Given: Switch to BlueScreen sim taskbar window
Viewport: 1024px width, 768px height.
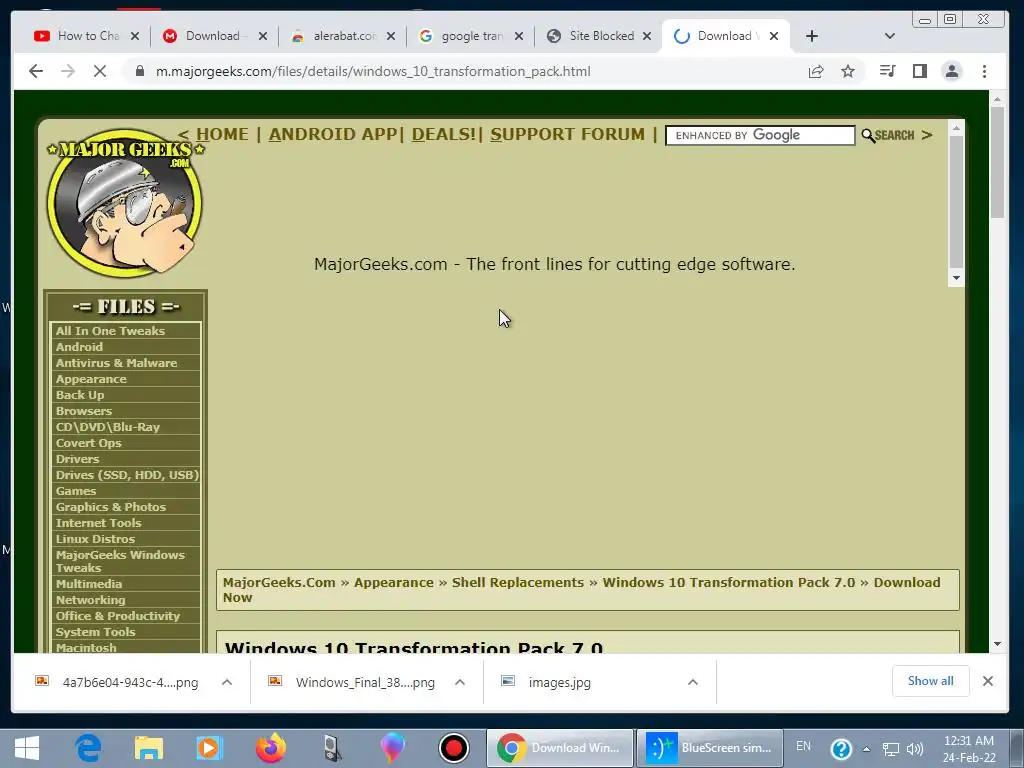Looking at the screenshot, I should tap(709, 748).
